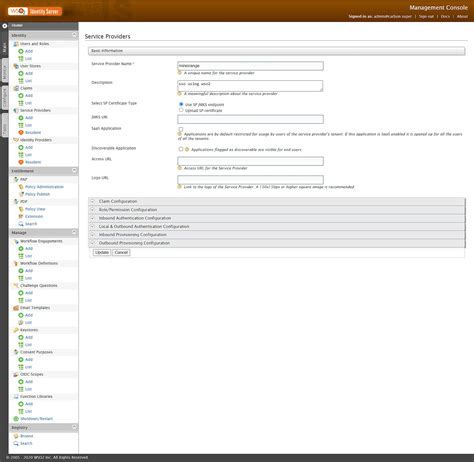Viewport: 474px width, 462px height.
Task: Click the JWKS URI input field
Action: [250, 119]
